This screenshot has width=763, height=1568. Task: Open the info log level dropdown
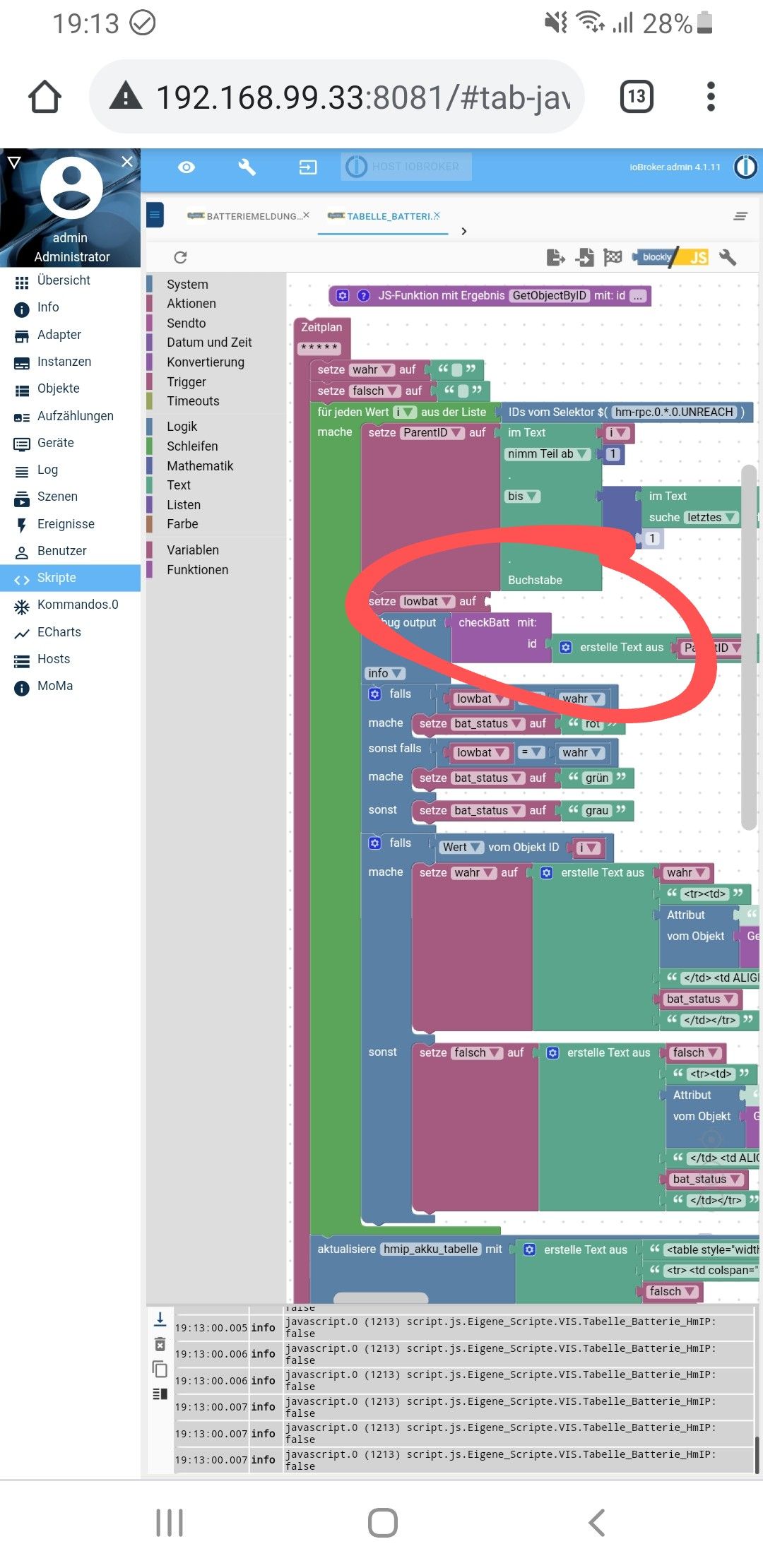(385, 673)
